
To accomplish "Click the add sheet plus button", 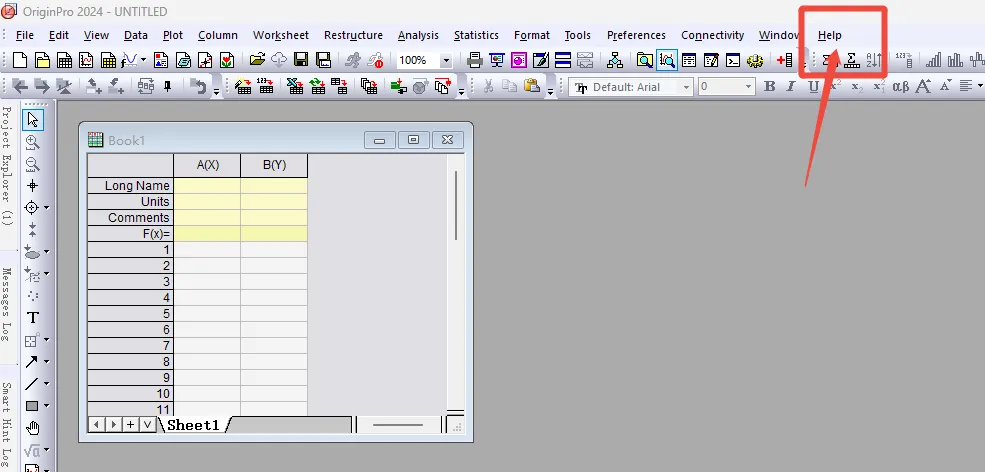I will point(130,425).
